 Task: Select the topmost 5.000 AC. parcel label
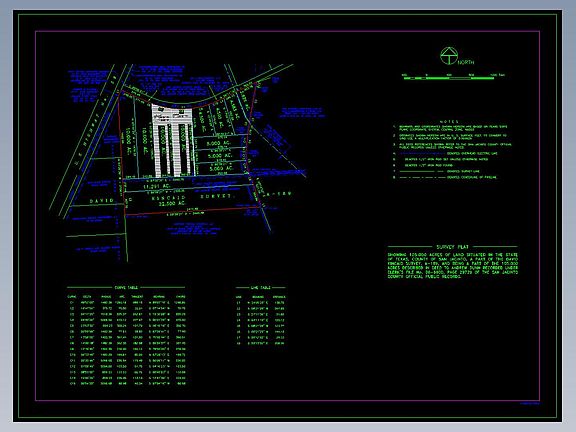(219, 143)
